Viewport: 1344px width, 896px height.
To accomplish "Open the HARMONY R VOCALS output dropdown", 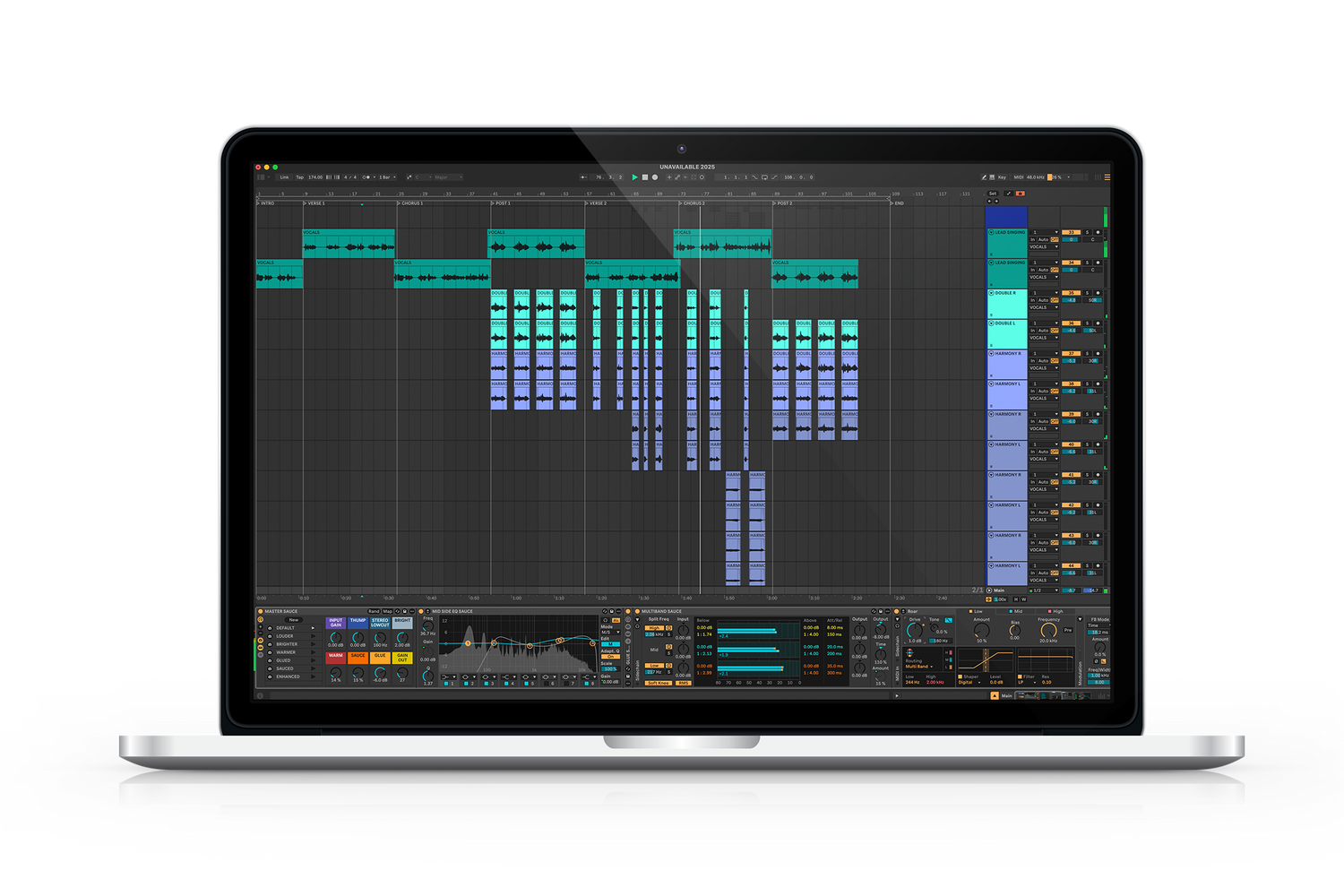I will point(1044,368).
